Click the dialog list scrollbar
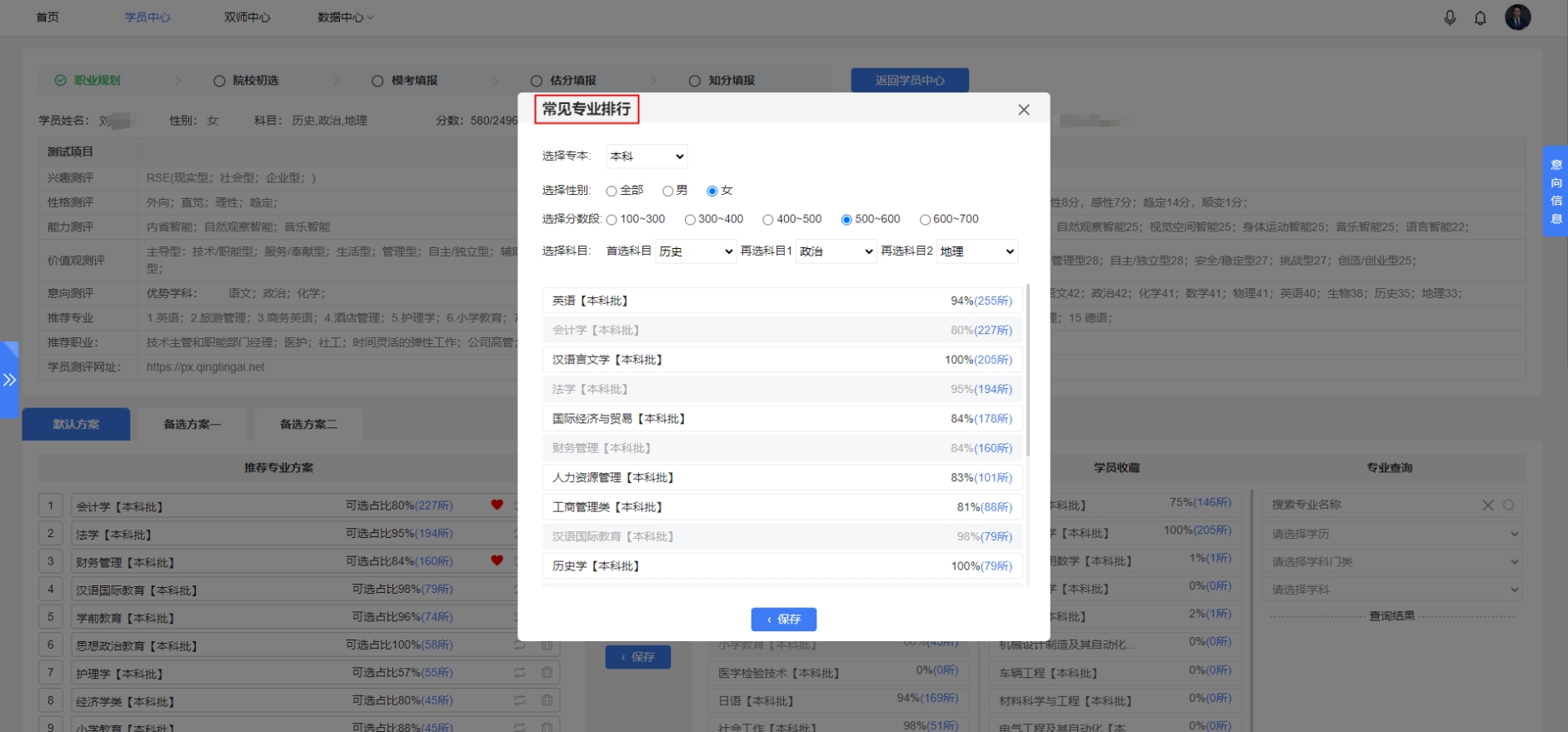The height and width of the screenshot is (732, 1568). pos(1028,371)
